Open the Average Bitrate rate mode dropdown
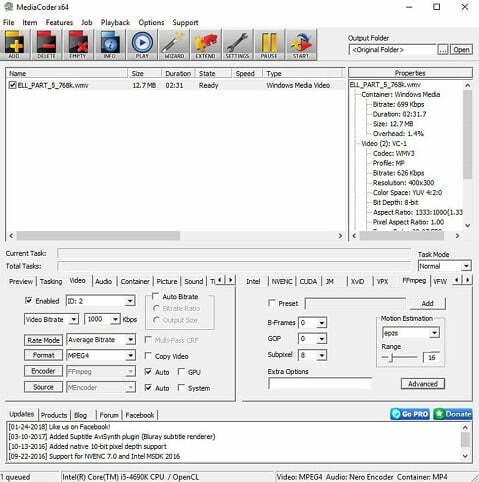 [101, 340]
